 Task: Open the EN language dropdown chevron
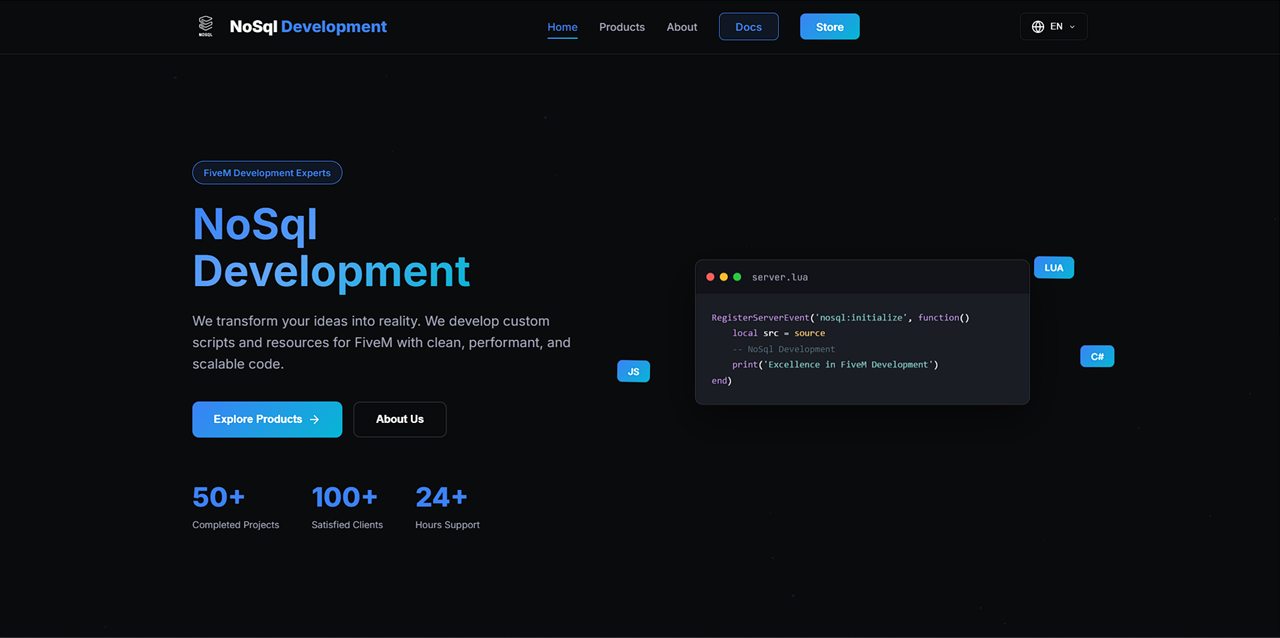1072,27
